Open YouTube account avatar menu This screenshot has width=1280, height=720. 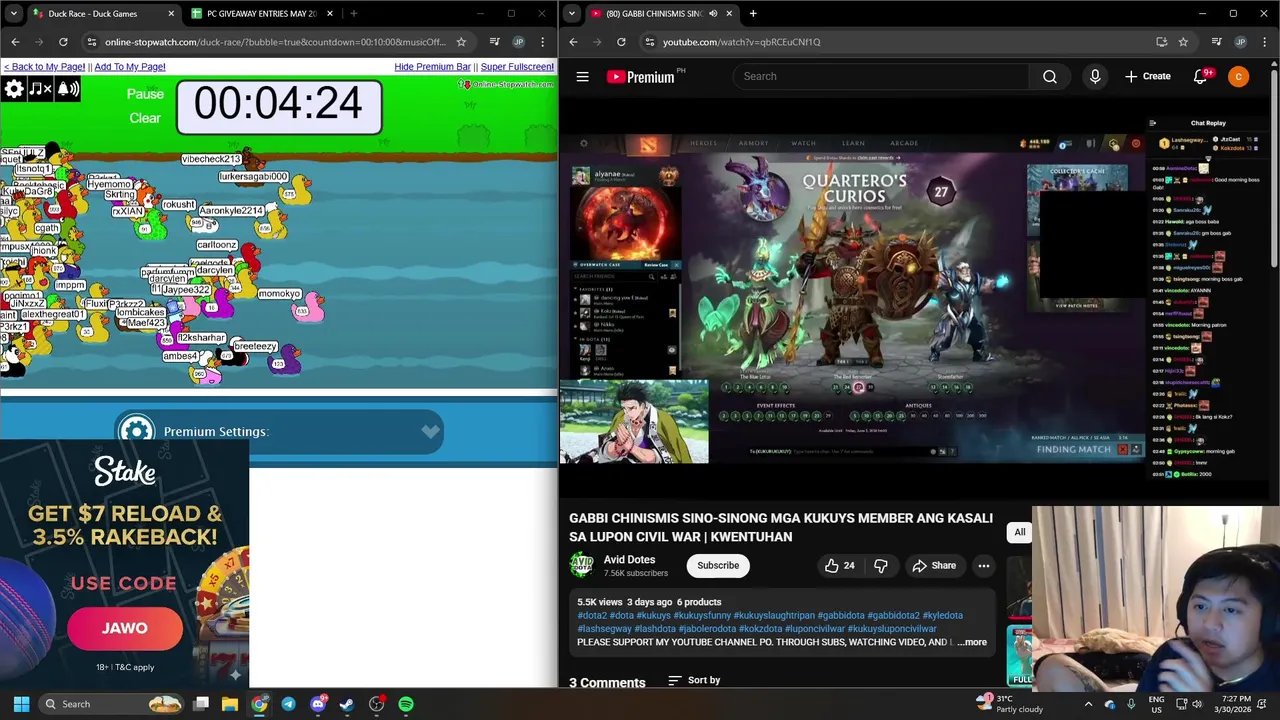coord(1238,76)
